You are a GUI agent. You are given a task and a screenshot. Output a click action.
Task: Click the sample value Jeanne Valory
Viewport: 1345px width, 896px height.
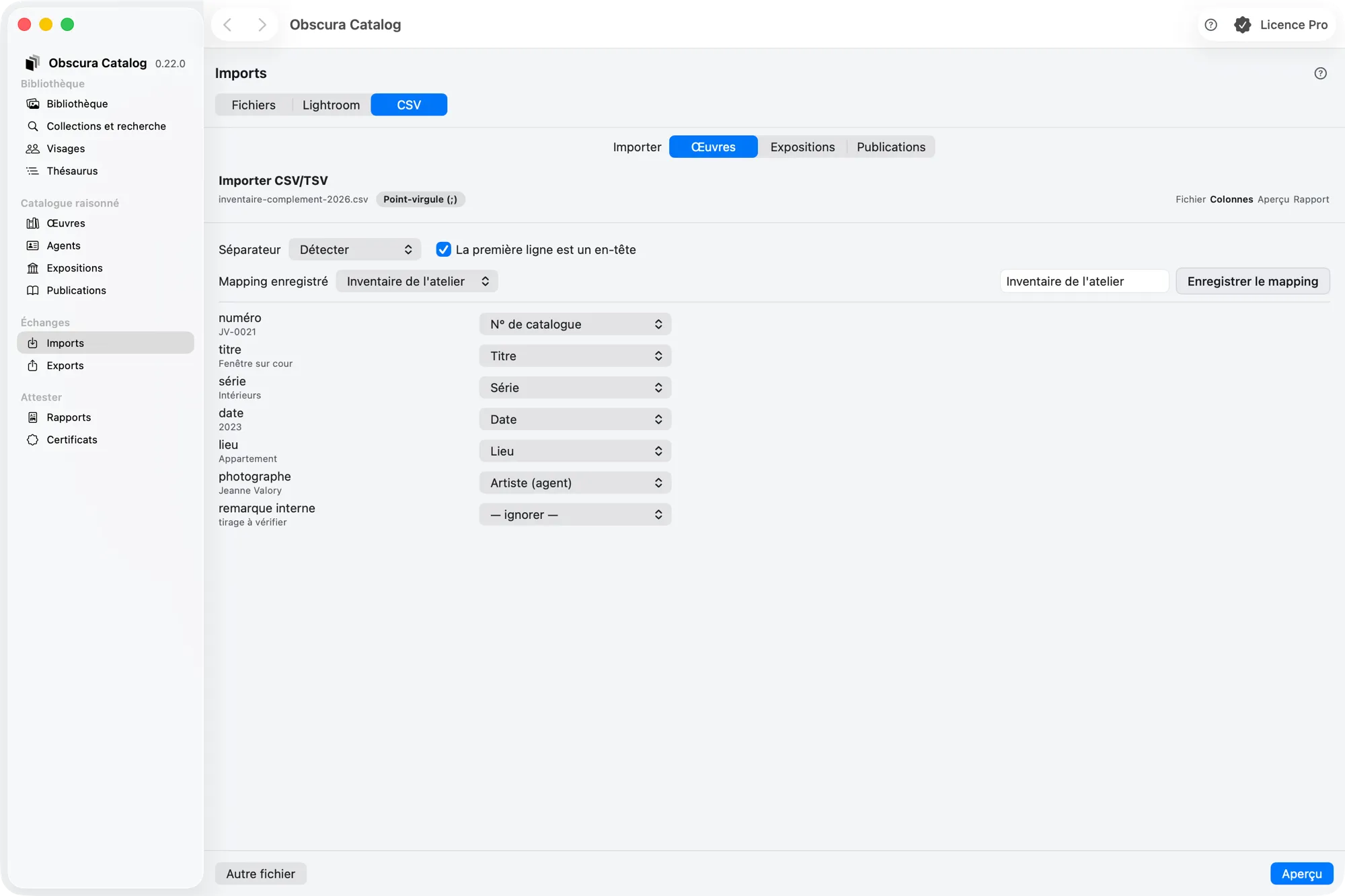point(250,491)
